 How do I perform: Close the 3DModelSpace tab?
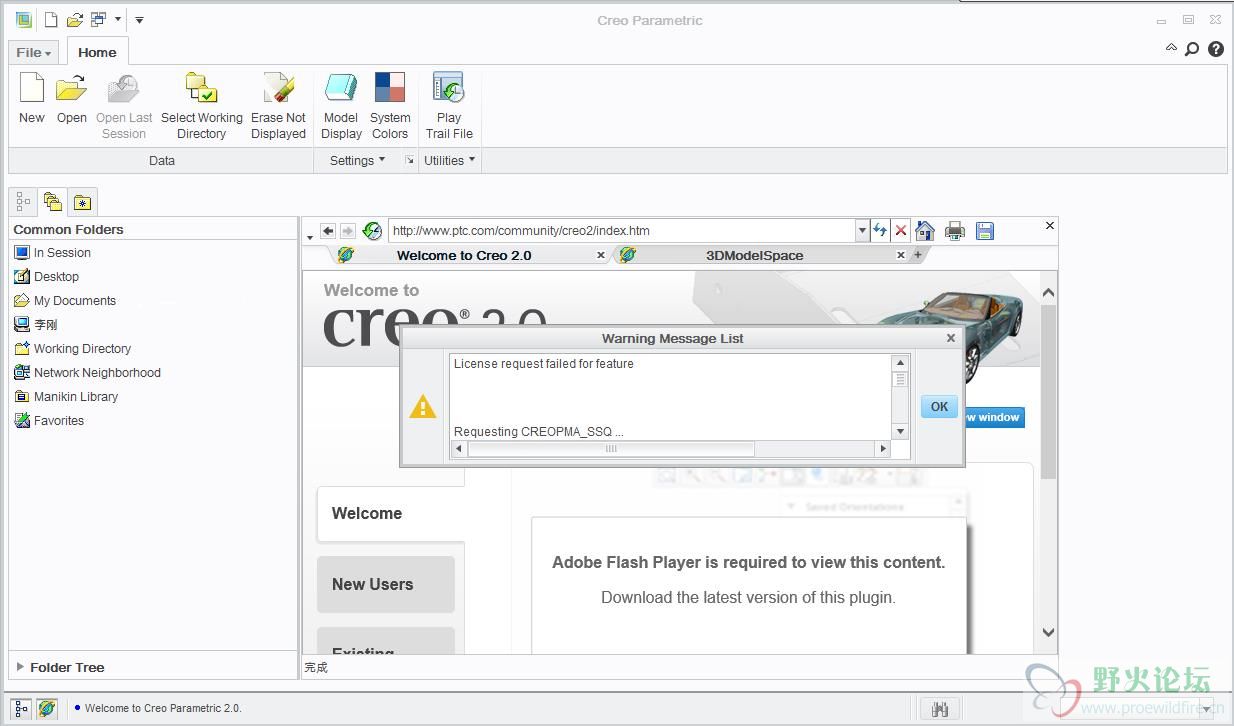[x=900, y=256]
